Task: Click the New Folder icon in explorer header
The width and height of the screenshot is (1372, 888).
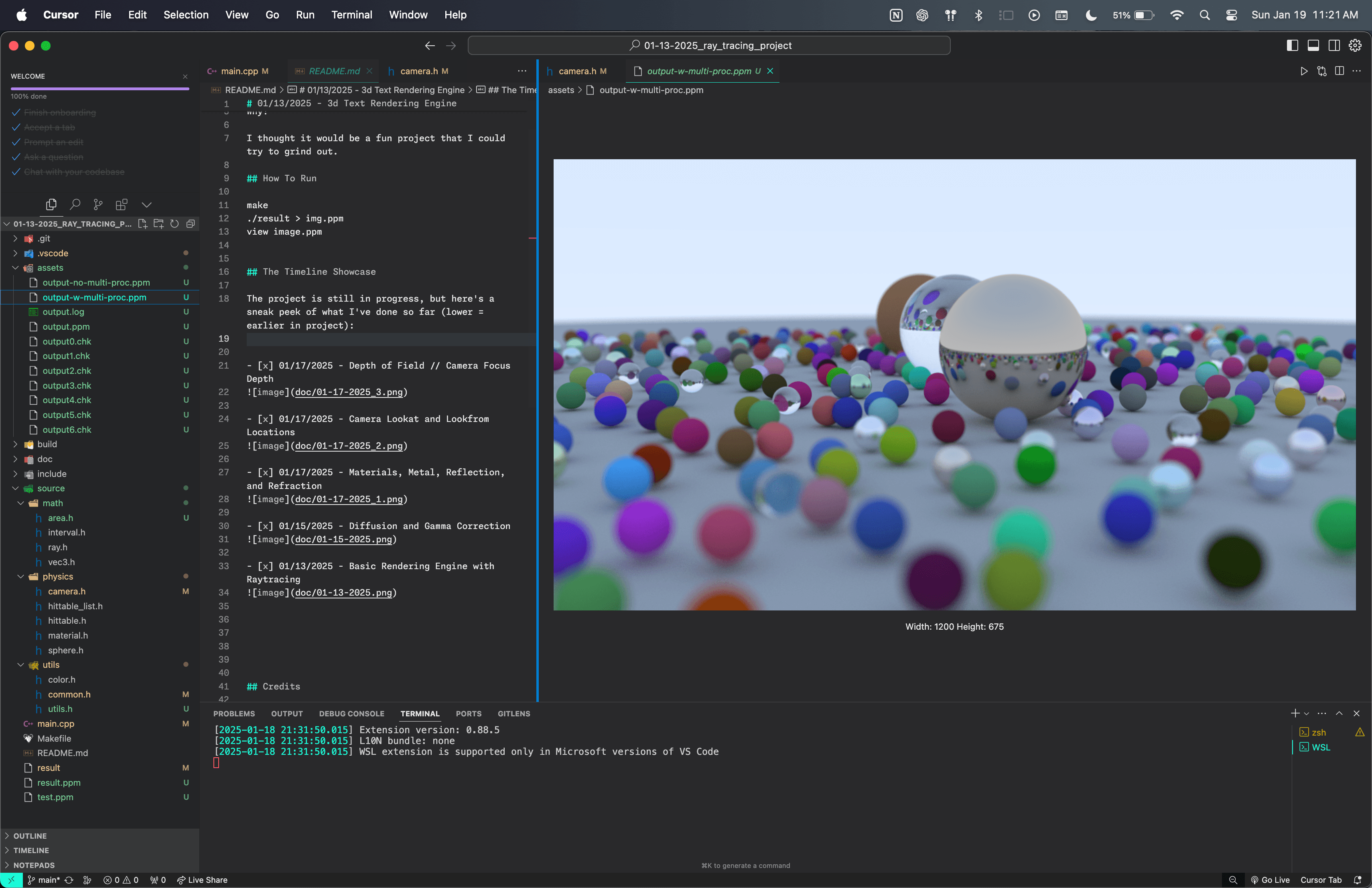Action: [x=158, y=223]
